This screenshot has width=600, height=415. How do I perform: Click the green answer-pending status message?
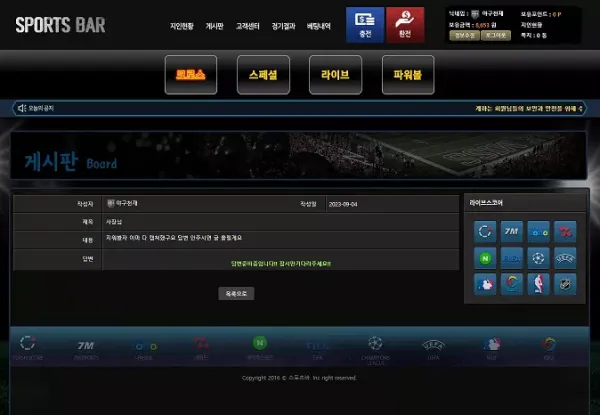(281, 264)
